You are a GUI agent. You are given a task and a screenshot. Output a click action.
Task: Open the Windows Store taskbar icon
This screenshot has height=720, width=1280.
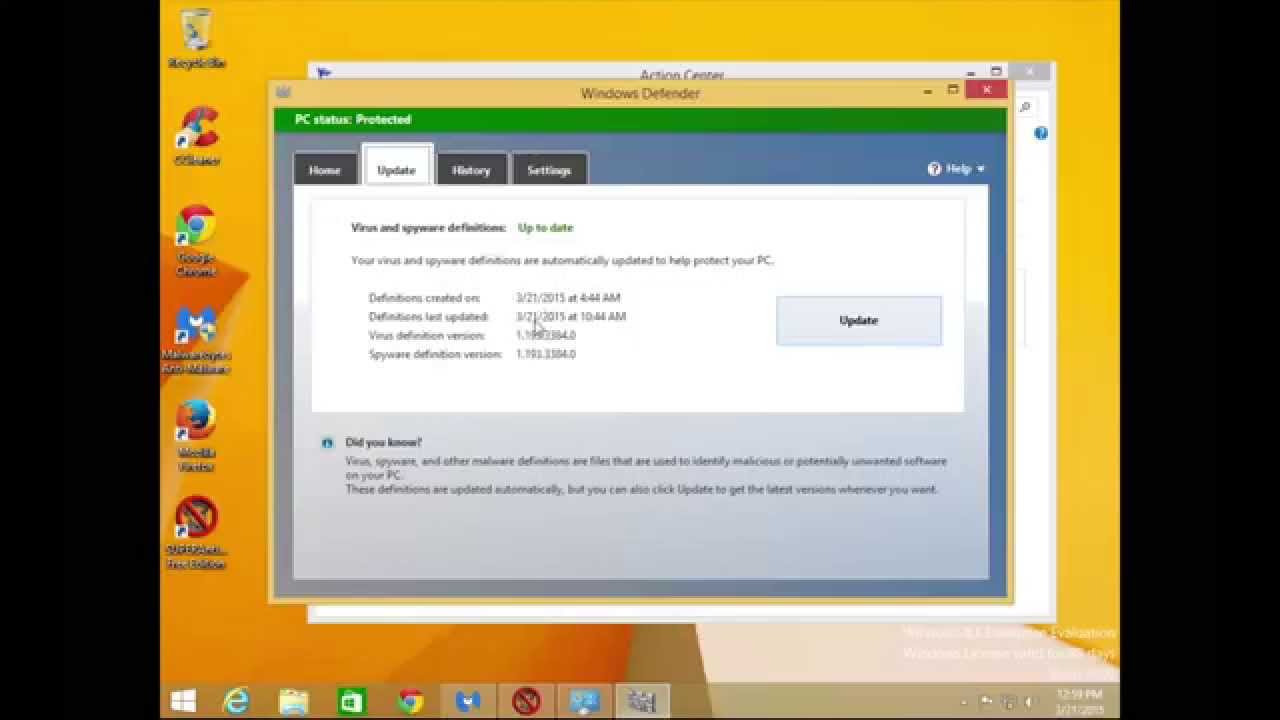(x=352, y=701)
